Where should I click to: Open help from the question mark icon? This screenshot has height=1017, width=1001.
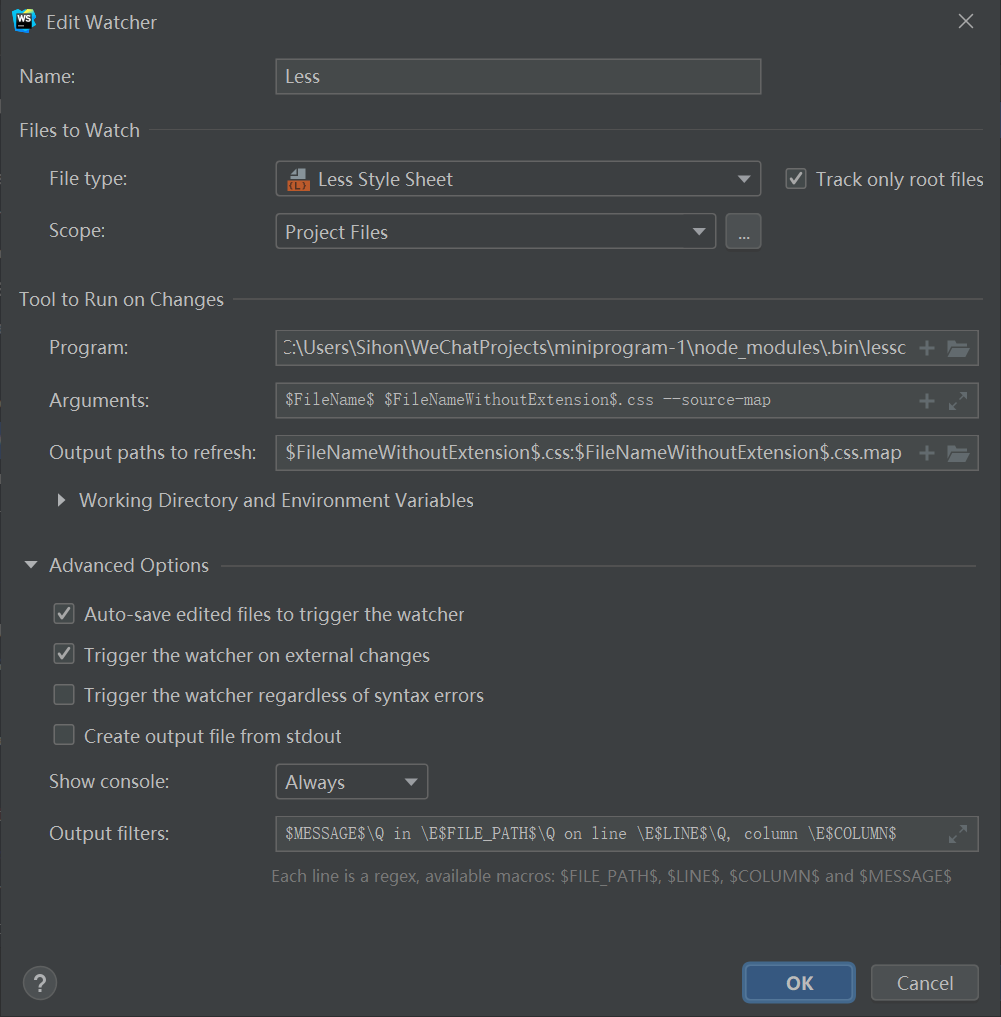39,983
